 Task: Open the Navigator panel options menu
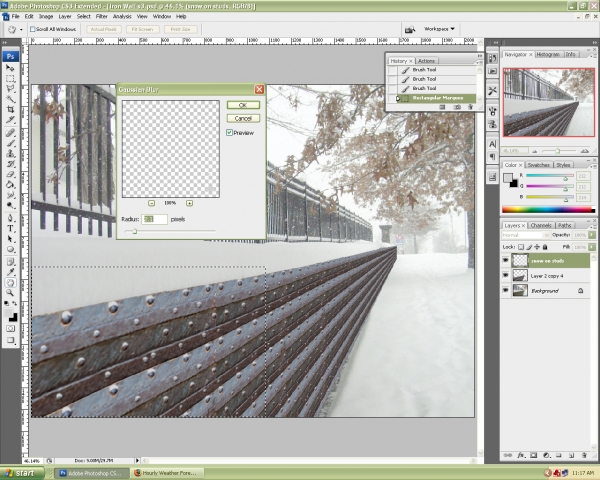click(x=592, y=56)
